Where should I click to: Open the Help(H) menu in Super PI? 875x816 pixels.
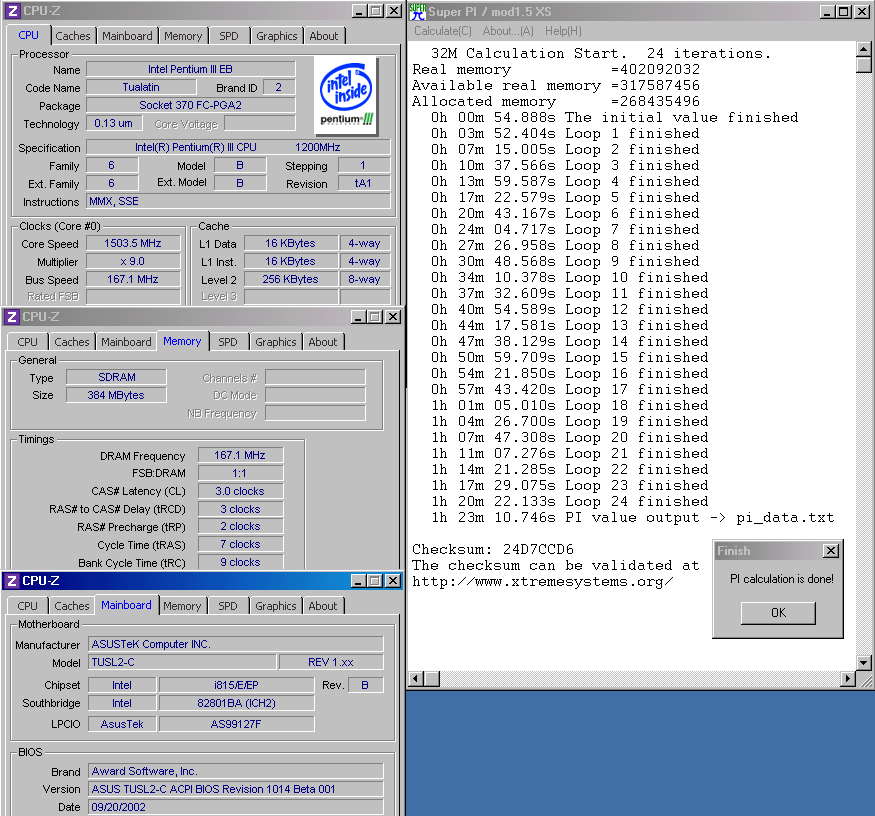(x=563, y=31)
